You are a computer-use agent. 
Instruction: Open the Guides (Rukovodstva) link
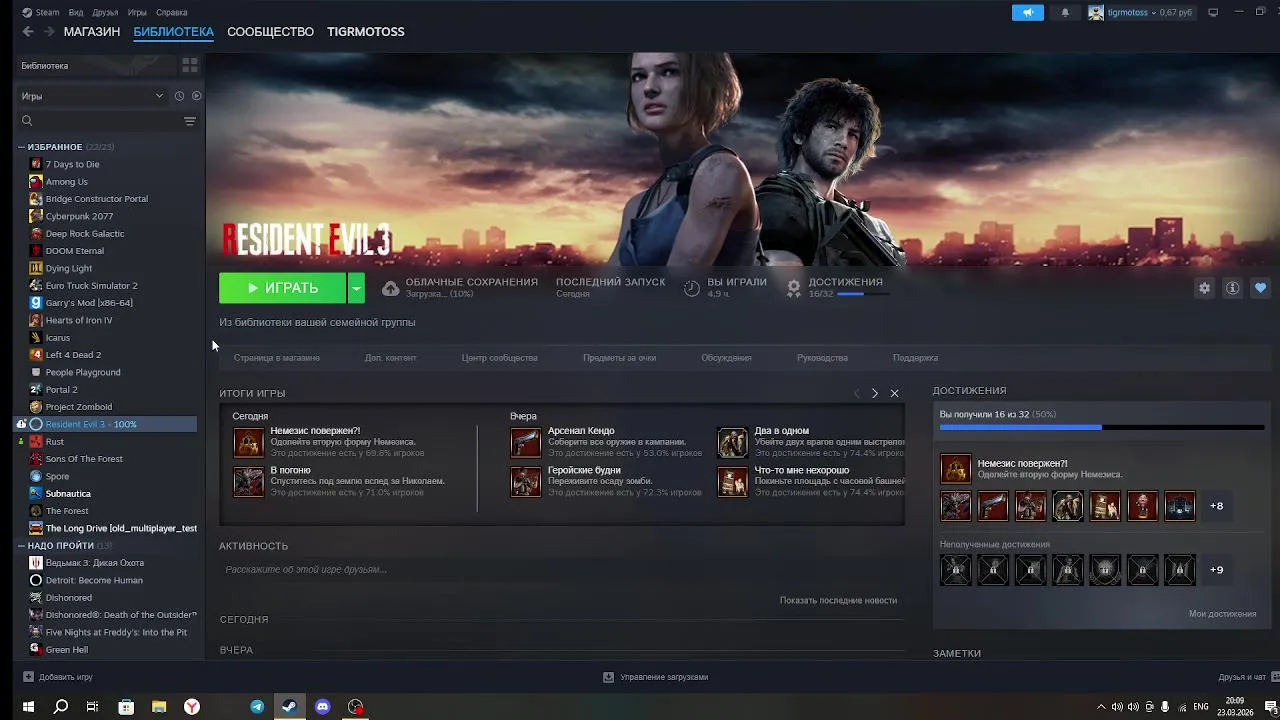822,358
